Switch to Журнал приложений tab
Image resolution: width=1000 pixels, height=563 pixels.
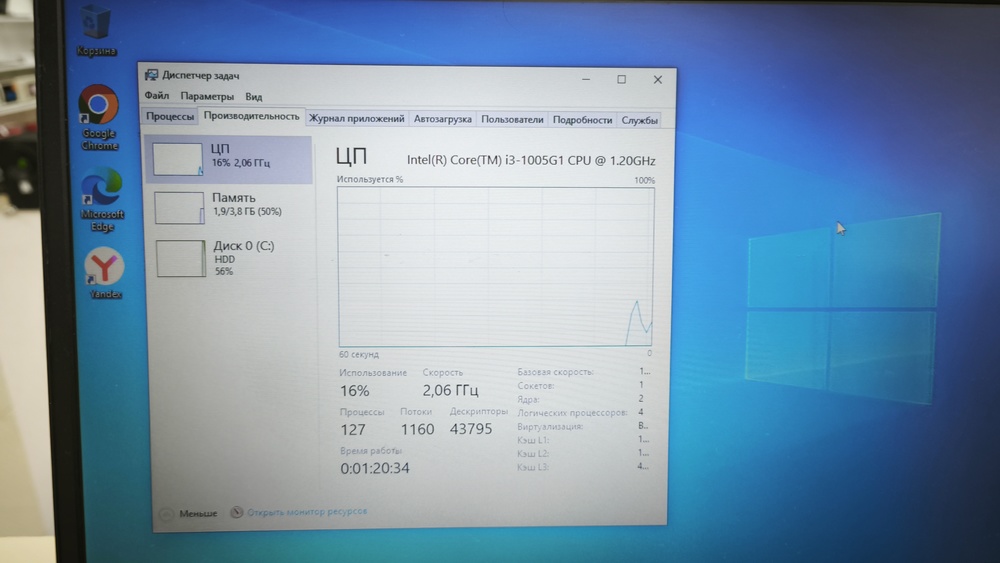tap(357, 119)
